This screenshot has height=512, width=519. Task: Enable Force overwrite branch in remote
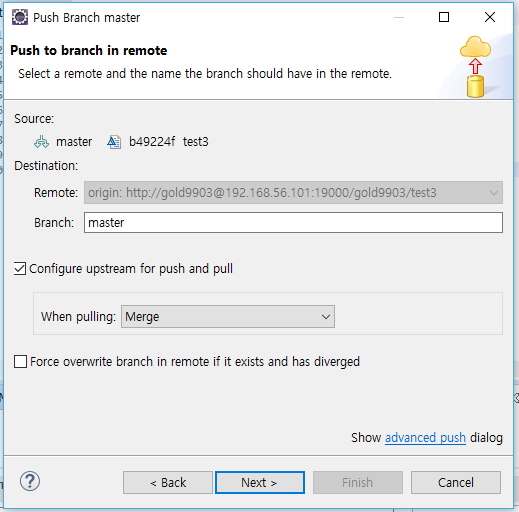click(20, 362)
